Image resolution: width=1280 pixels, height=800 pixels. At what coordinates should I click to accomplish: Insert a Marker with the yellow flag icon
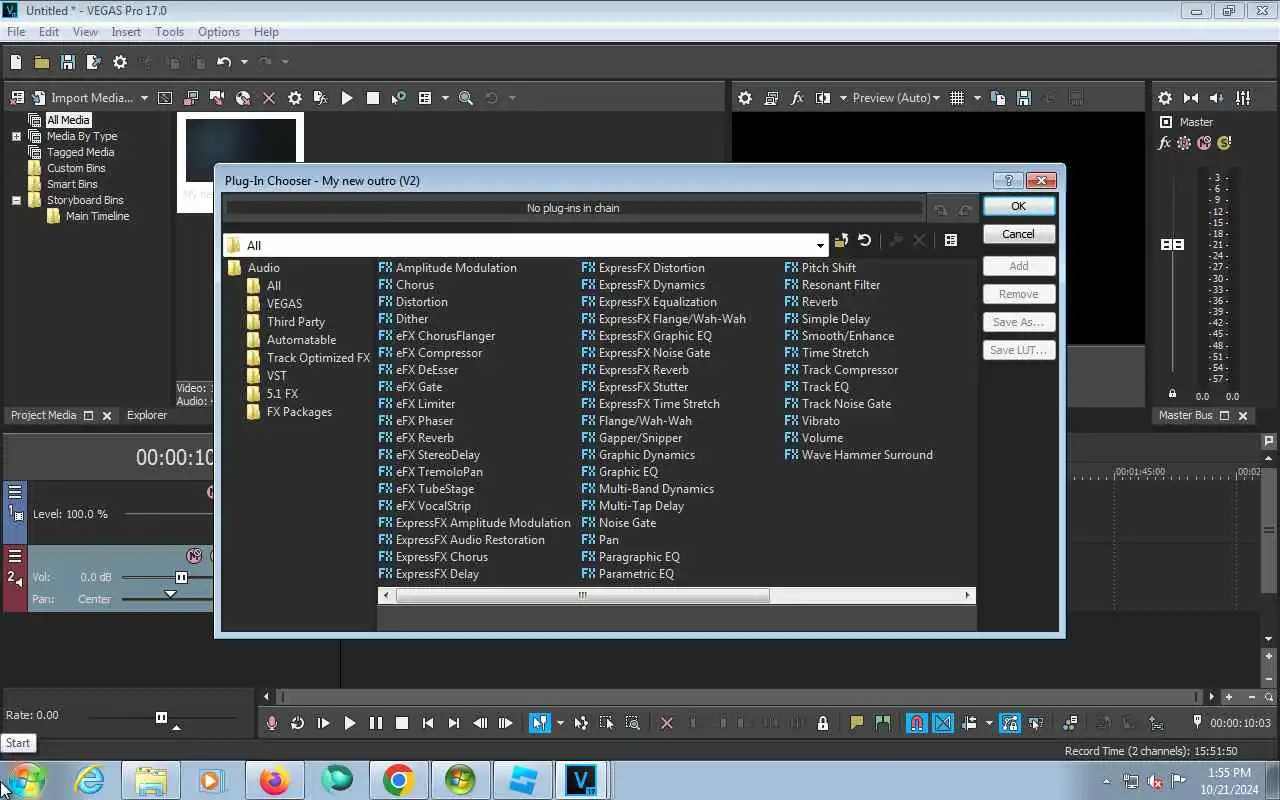[x=857, y=723]
